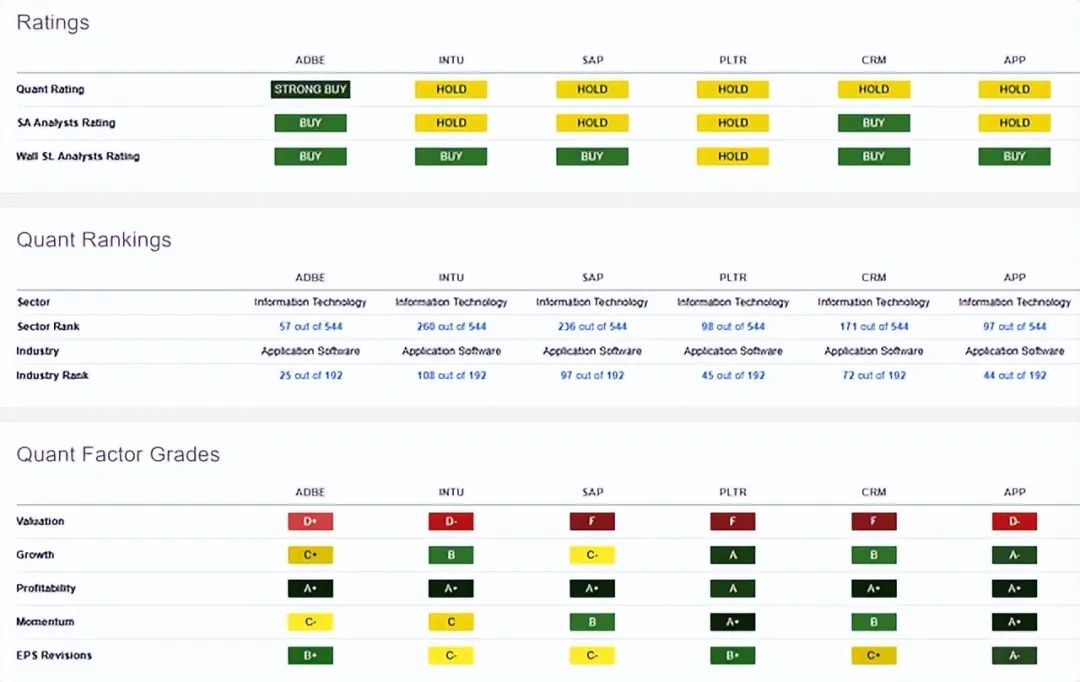This screenshot has height=682, width=1080.
Task: Click APP Wall St. Analysts BUY badge
Action: tap(1015, 157)
